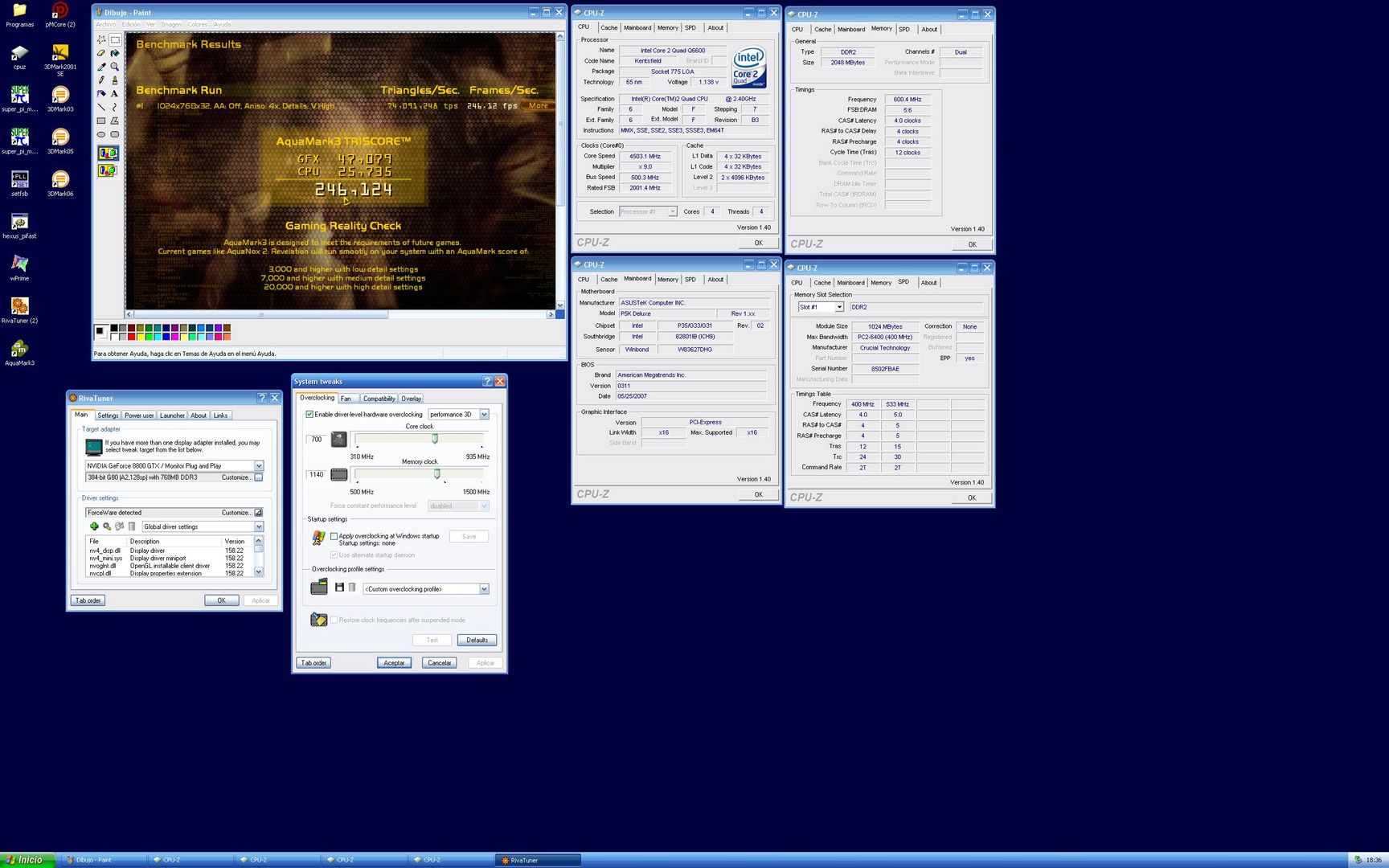Select the Pencil tool in Paint
Screen dimensions: 1389x868
click(101, 80)
